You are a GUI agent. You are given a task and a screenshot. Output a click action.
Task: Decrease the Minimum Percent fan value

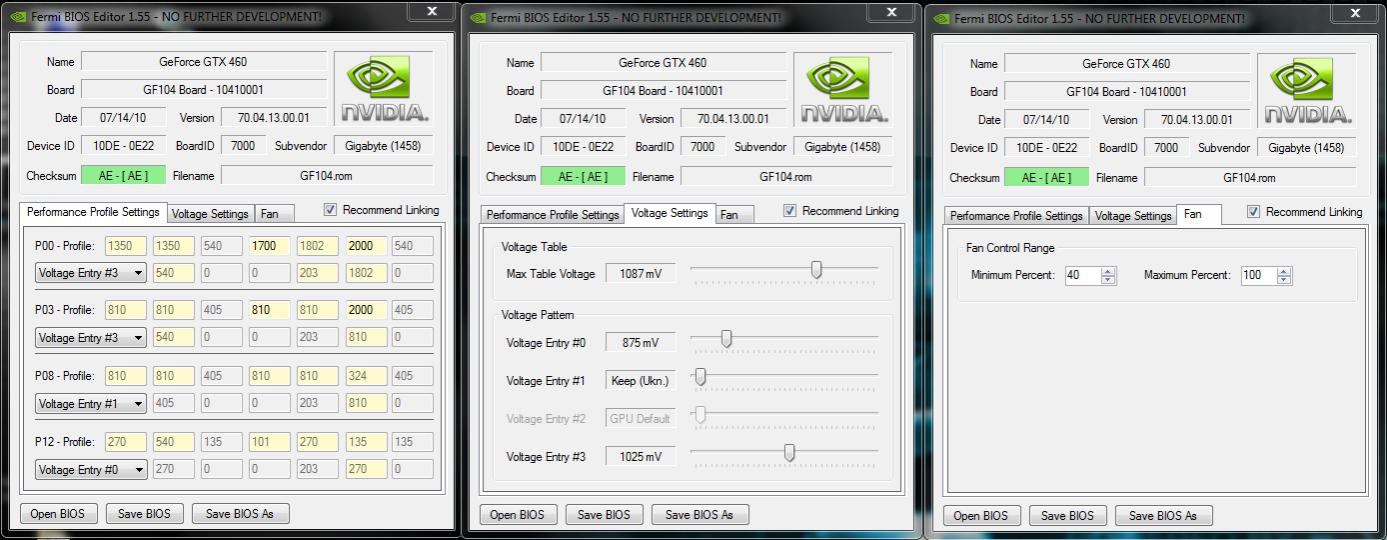1107,280
